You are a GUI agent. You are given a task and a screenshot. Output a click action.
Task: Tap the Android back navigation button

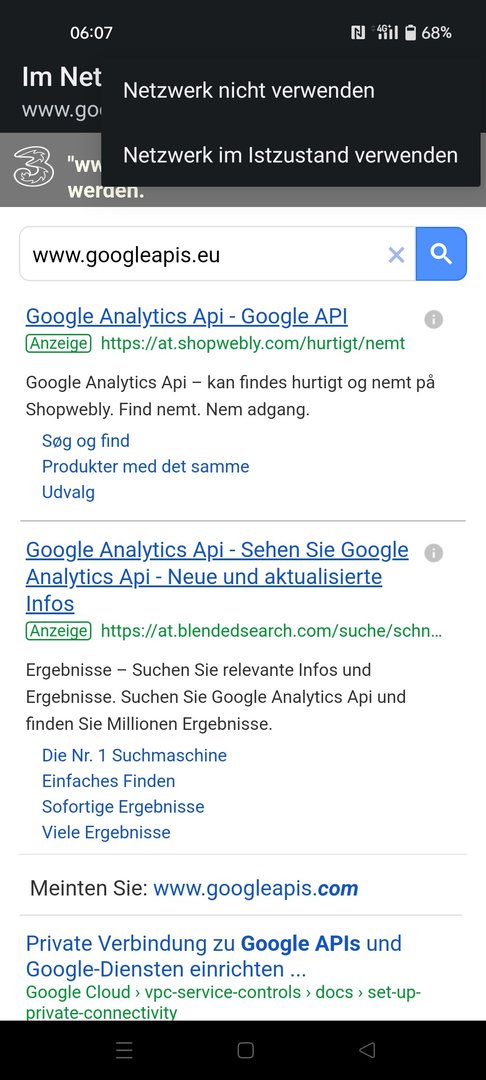367,1050
